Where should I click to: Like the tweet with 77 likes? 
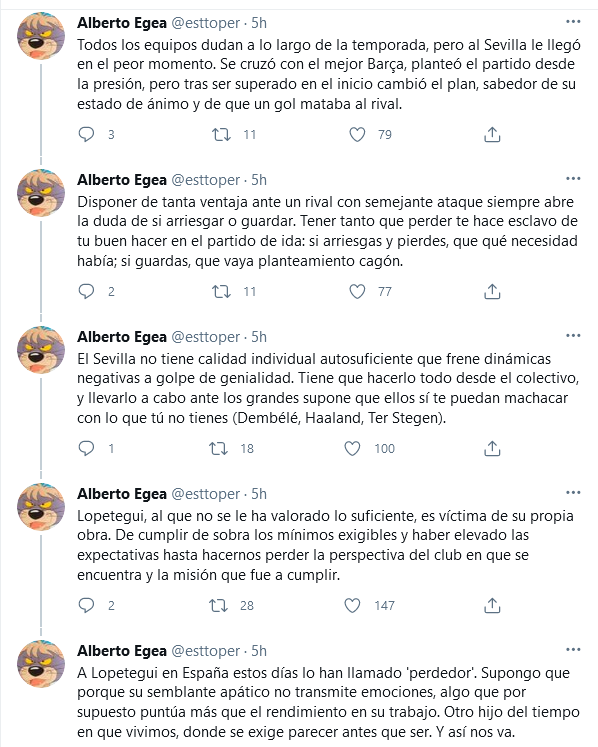[x=357, y=291]
